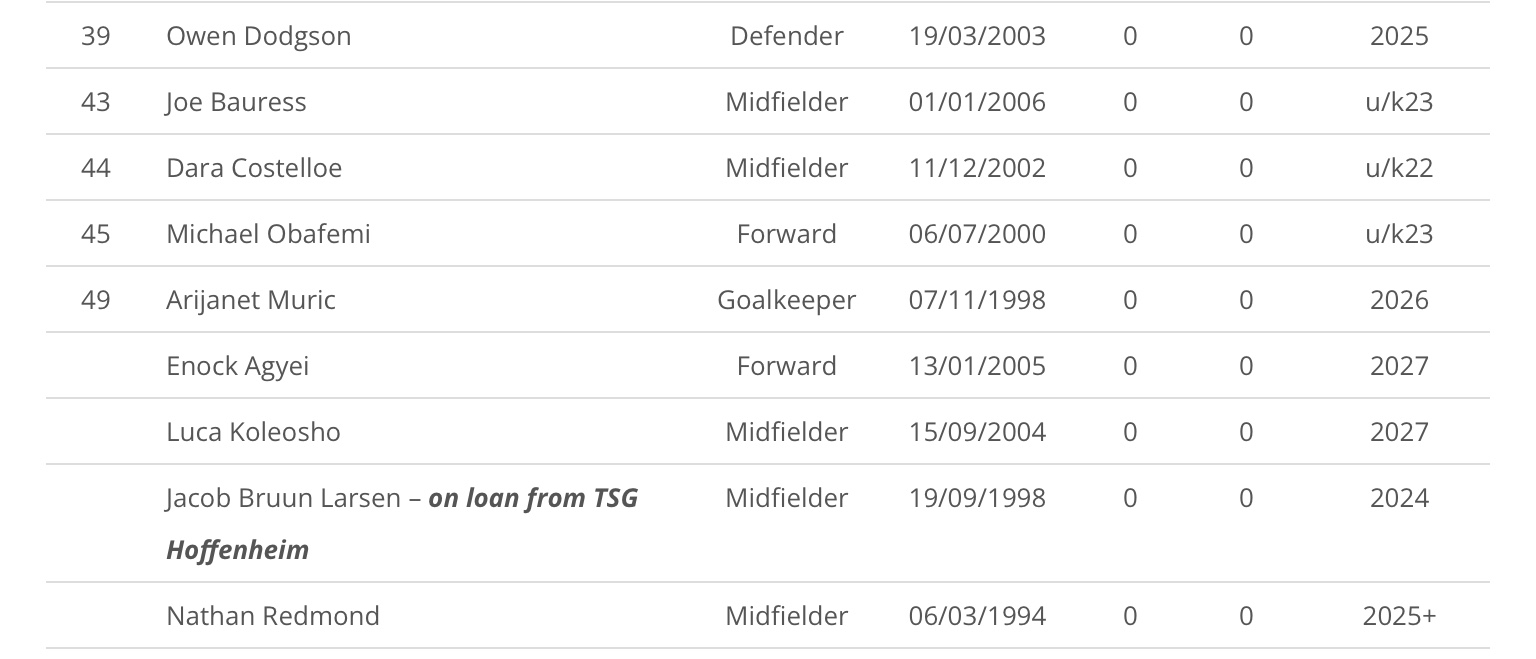
Task: Click the Forward position for Enock Agyei
Action: [x=787, y=366]
